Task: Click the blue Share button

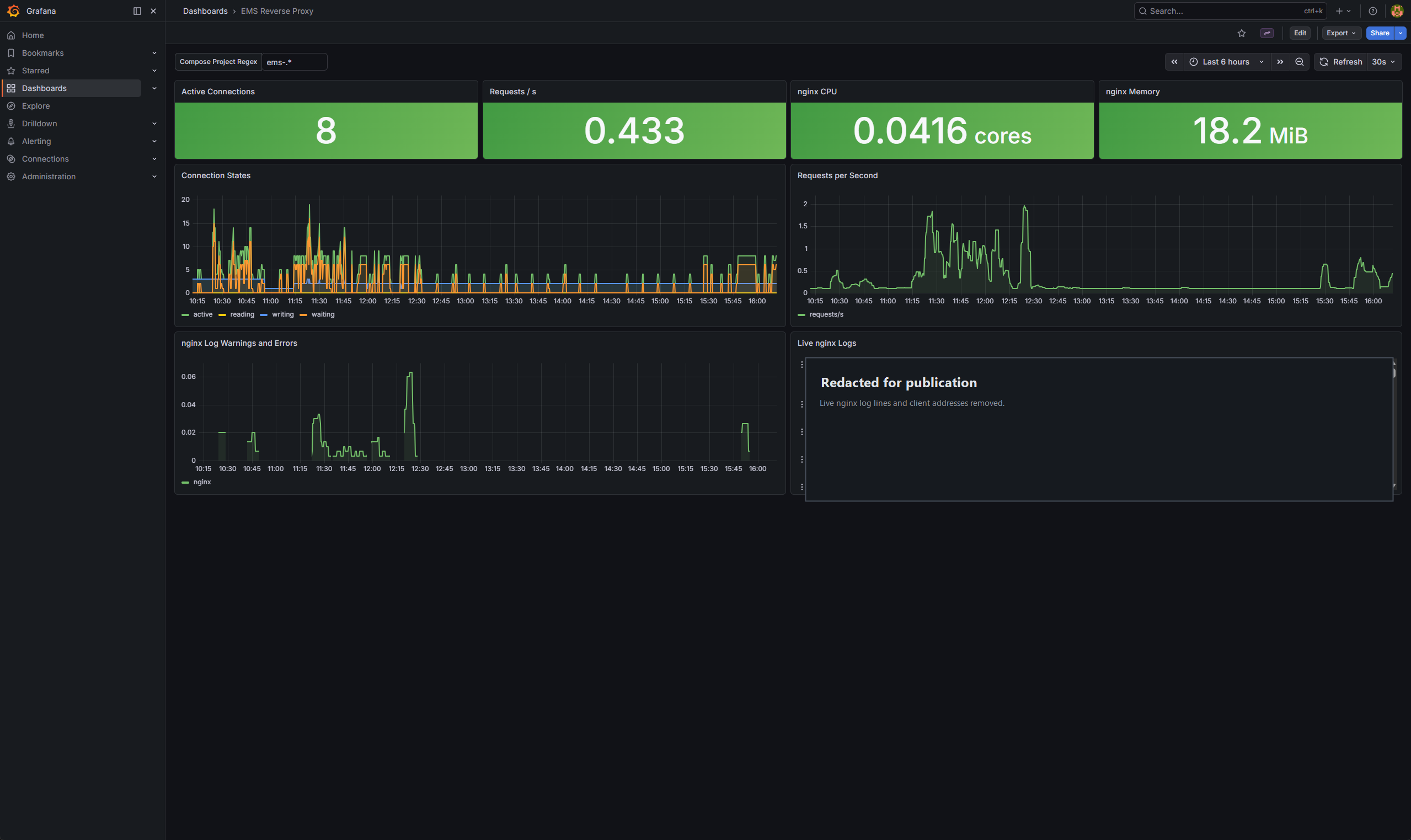Action: [1380, 33]
